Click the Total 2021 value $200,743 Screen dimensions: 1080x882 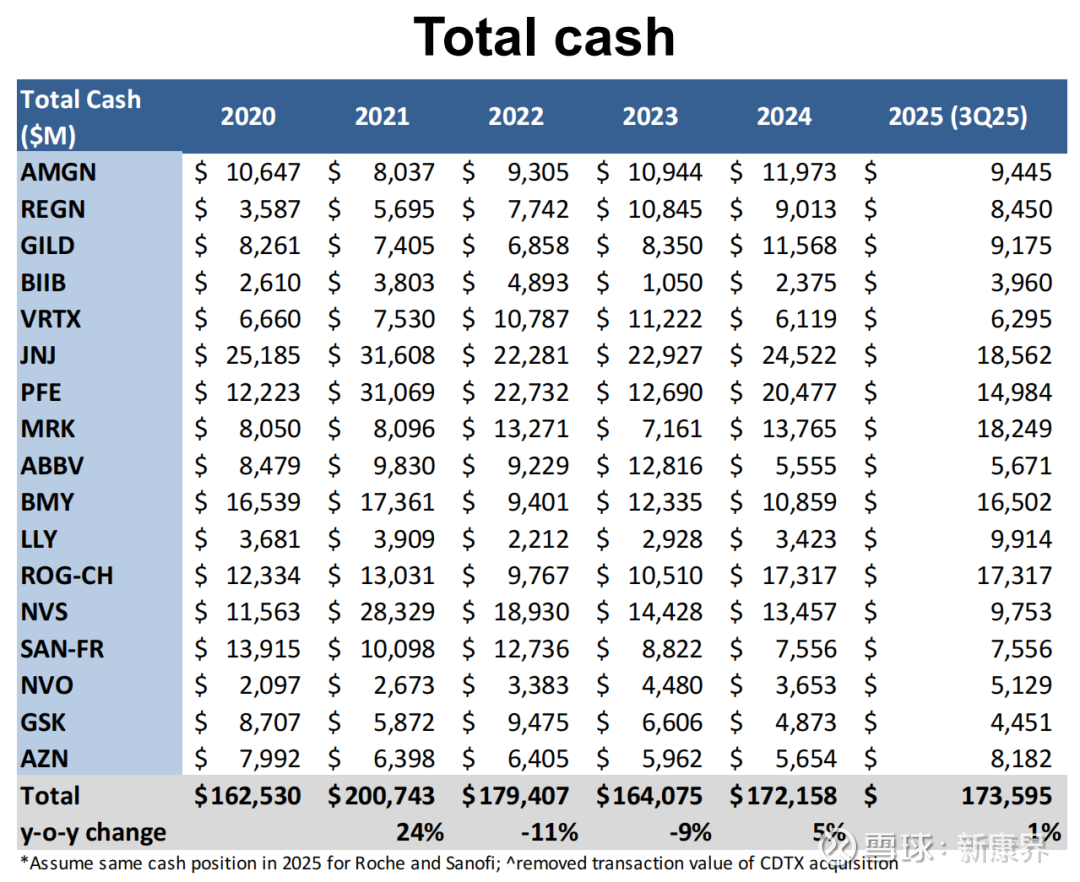382,796
